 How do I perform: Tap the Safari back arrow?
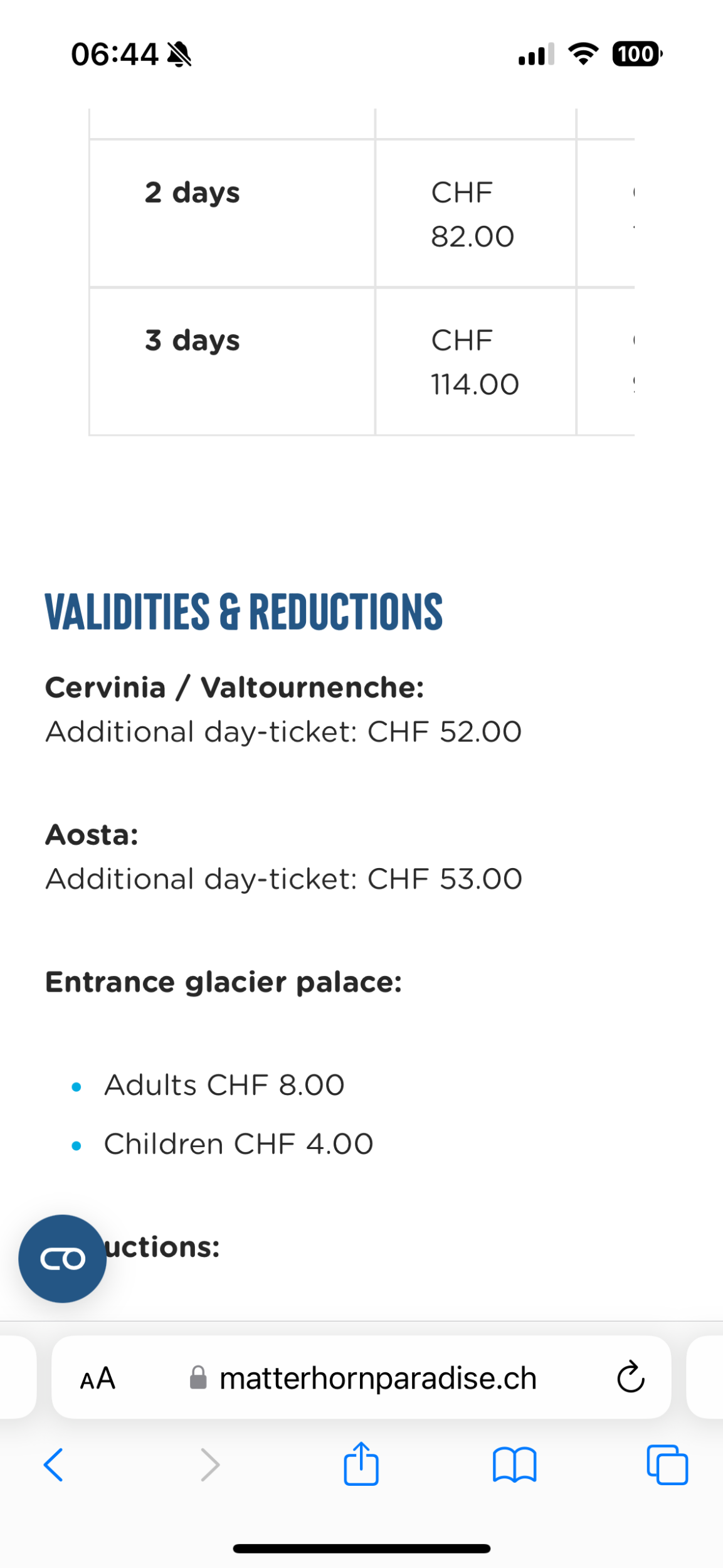click(53, 1465)
